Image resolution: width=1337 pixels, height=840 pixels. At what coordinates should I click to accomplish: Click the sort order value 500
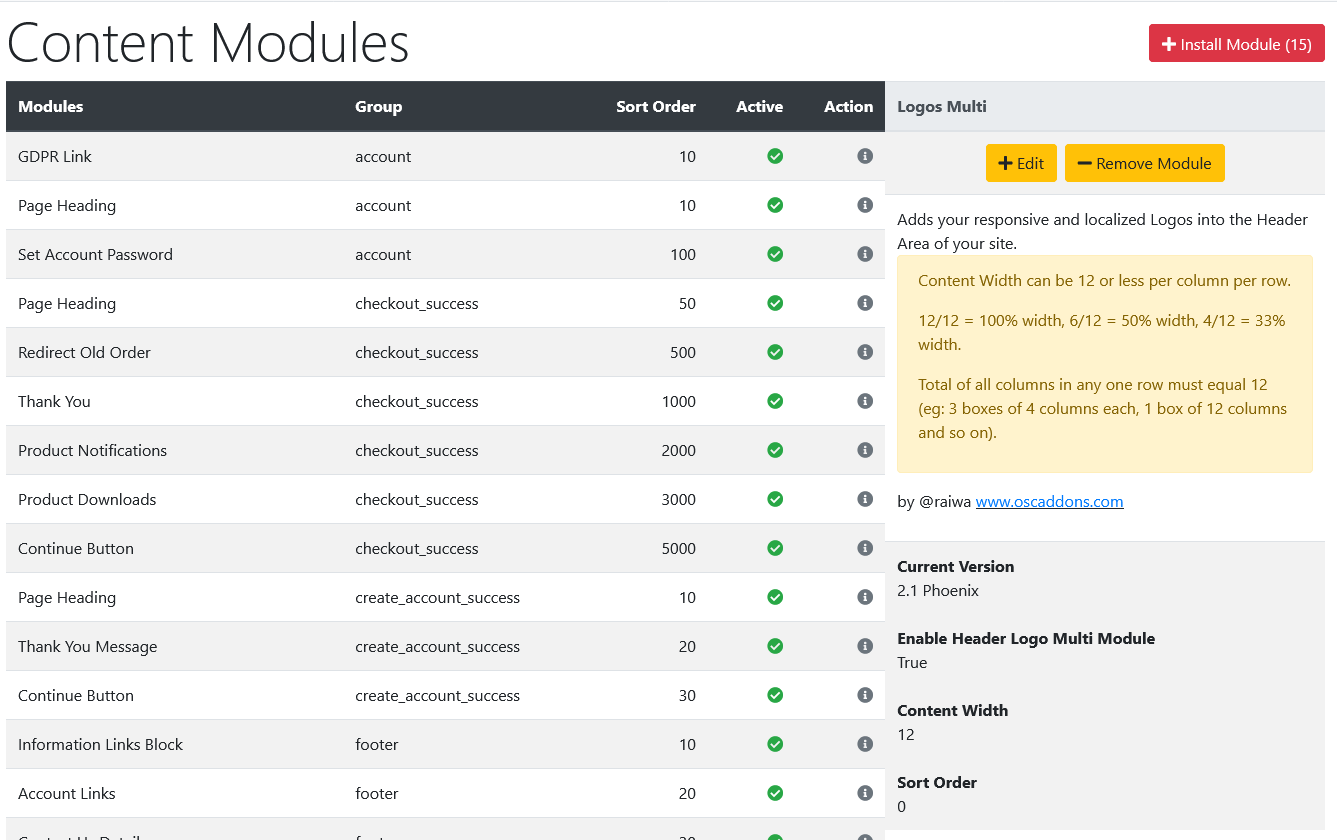click(683, 352)
